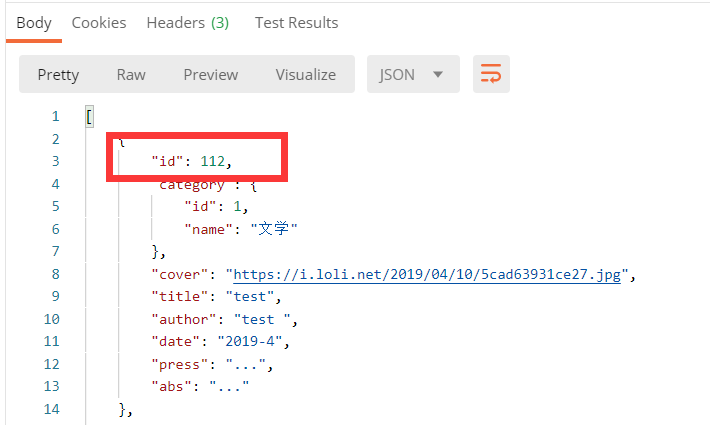Viewport: 710px width, 425px height.
Task: Click the "title" key on line 9
Action: click(x=177, y=297)
